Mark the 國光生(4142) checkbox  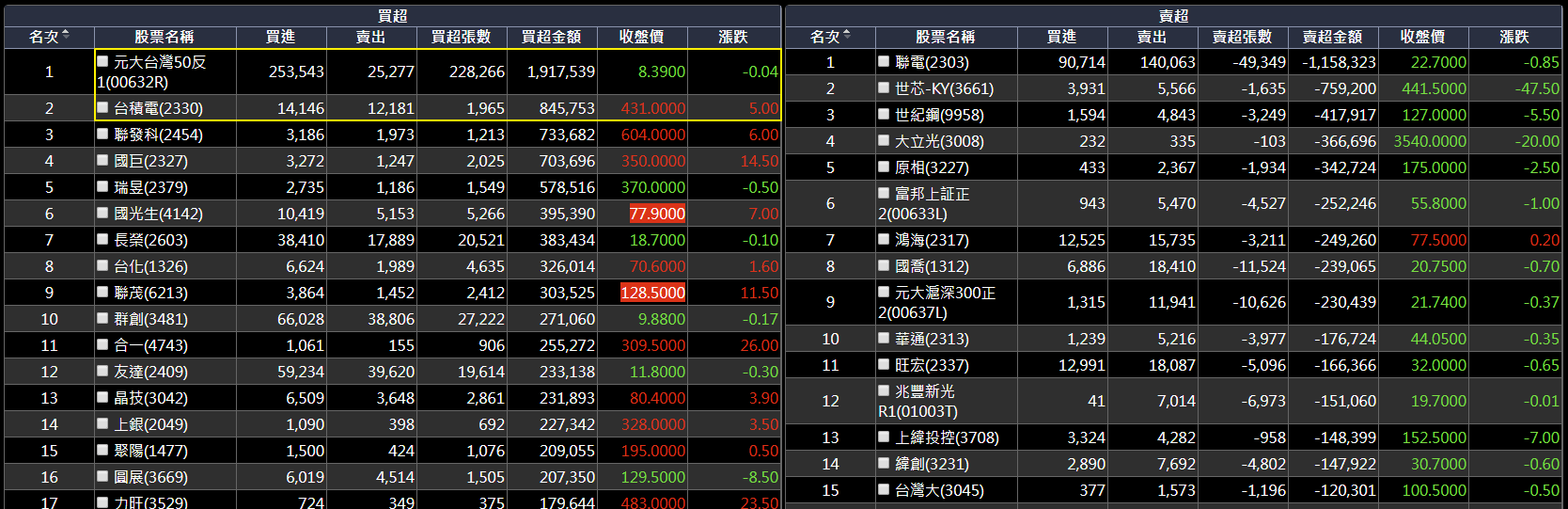click(x=103, y=214)
